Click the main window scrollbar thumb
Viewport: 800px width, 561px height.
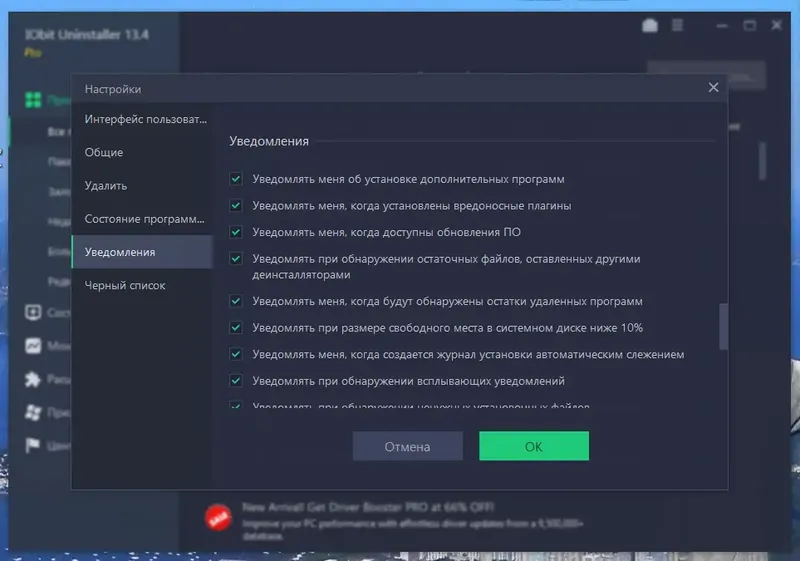tap(762, 161)
